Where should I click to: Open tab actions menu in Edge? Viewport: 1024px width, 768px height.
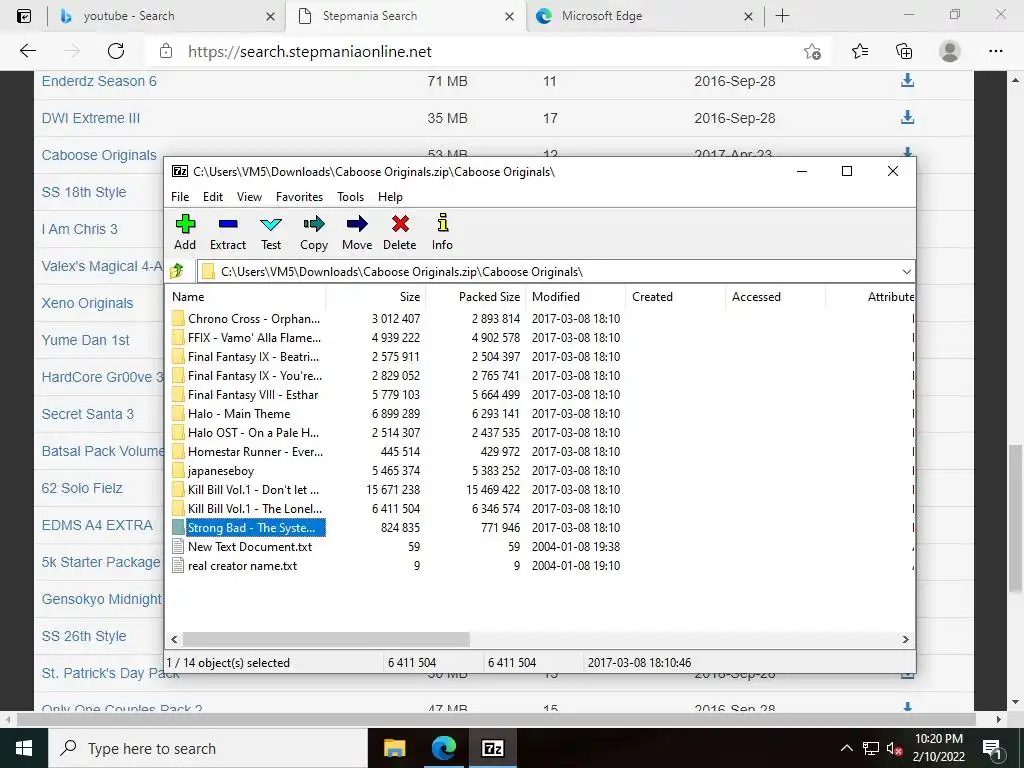(24, 16)
